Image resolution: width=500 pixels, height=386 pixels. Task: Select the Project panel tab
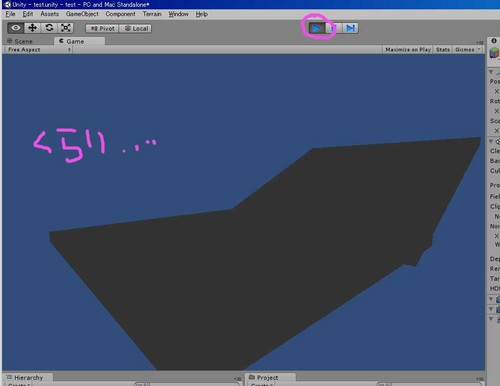267,378
